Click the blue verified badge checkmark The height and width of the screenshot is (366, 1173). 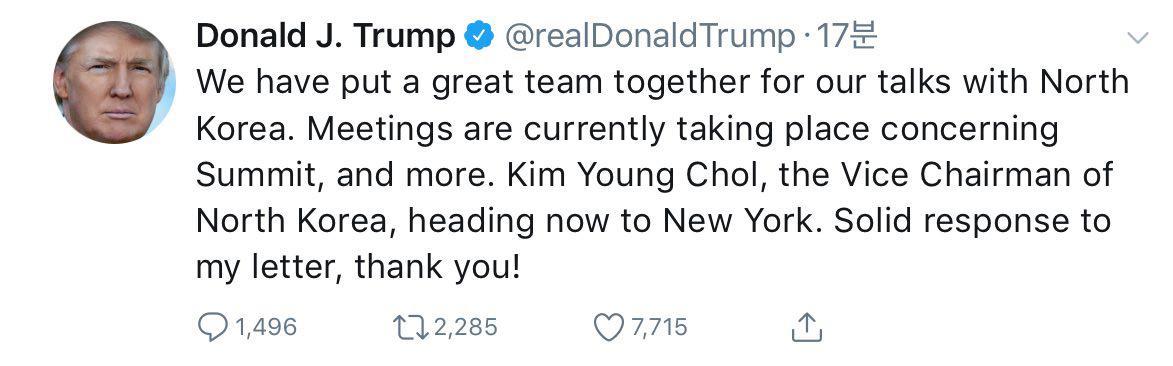(x=479, y=36)
